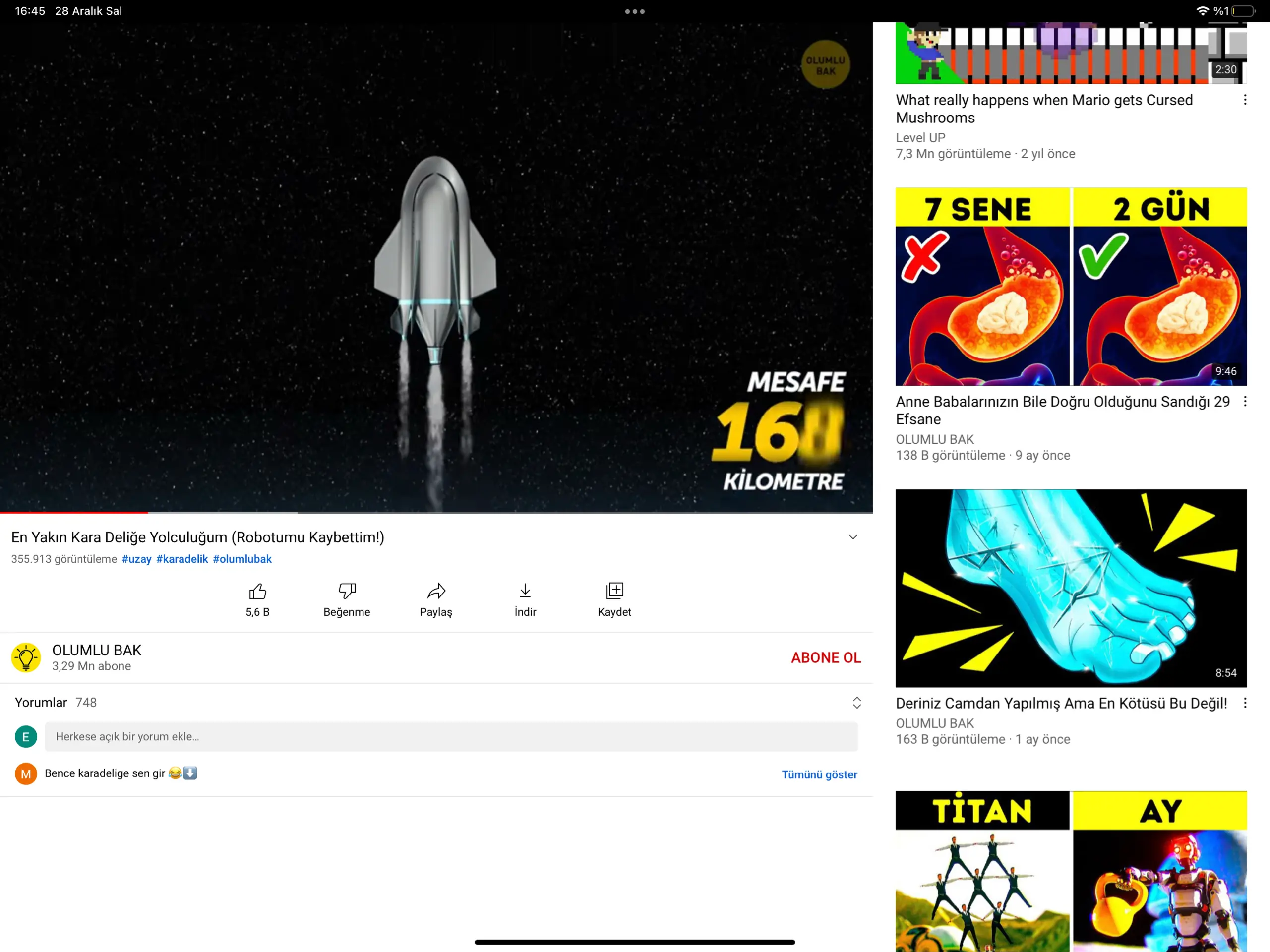Open title 'Anne Babalarınızın Bile Doğru Olduğunu Sandığı 29 Efsane'

(x=1062, y=410)
